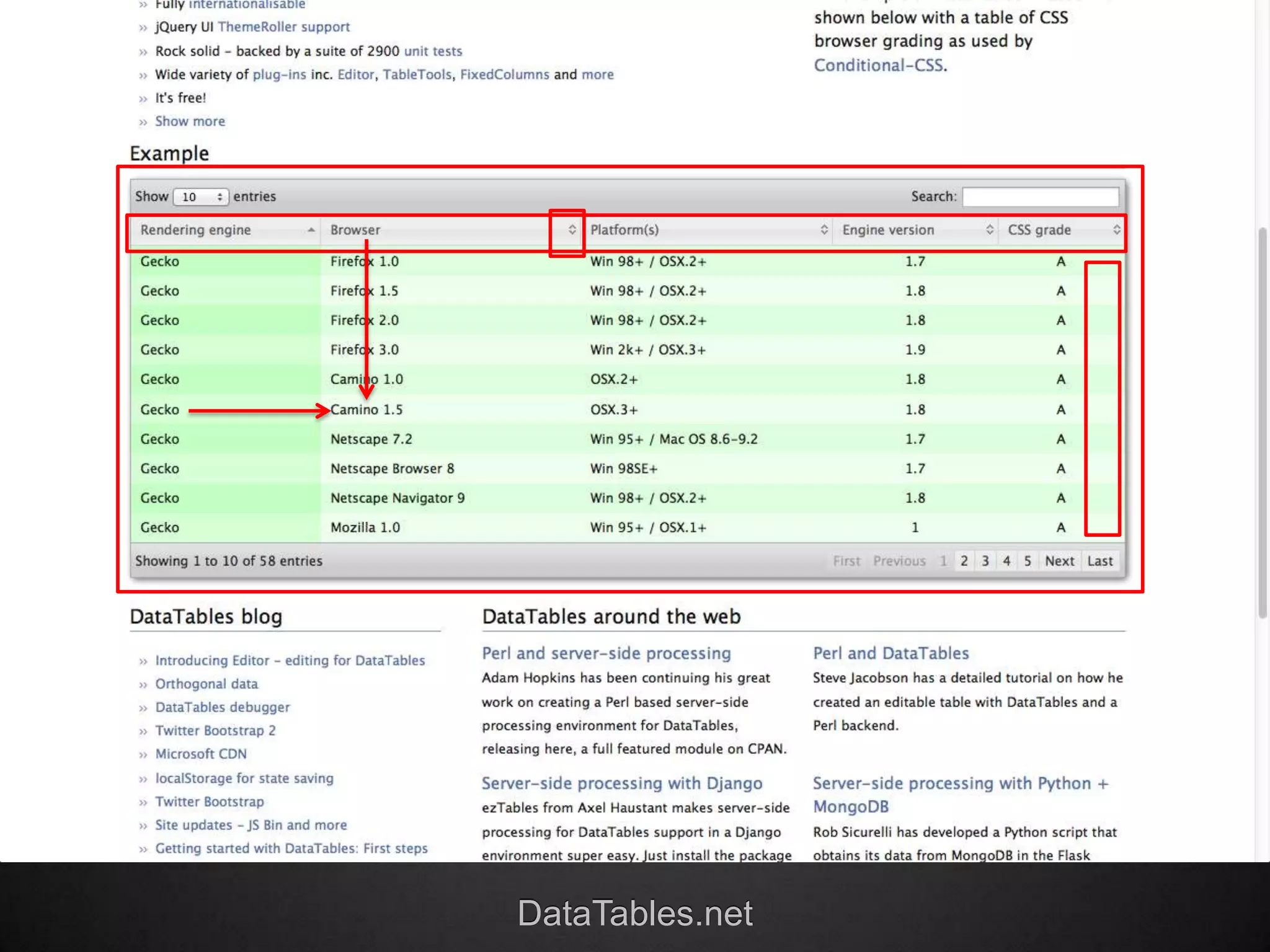The image size is (1270, 952).
Task: Click the Last pagination button
Action: tap(1100, 561)
